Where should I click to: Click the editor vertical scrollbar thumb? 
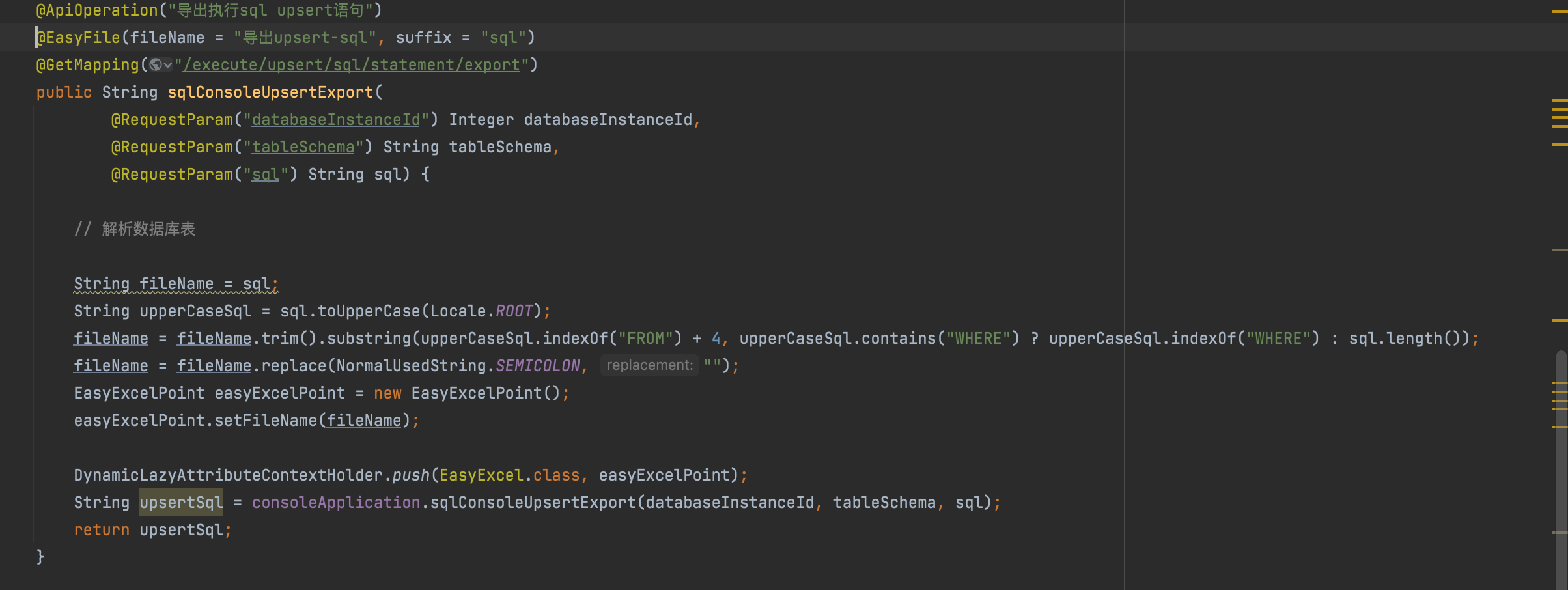click(x=1561, y=470)
